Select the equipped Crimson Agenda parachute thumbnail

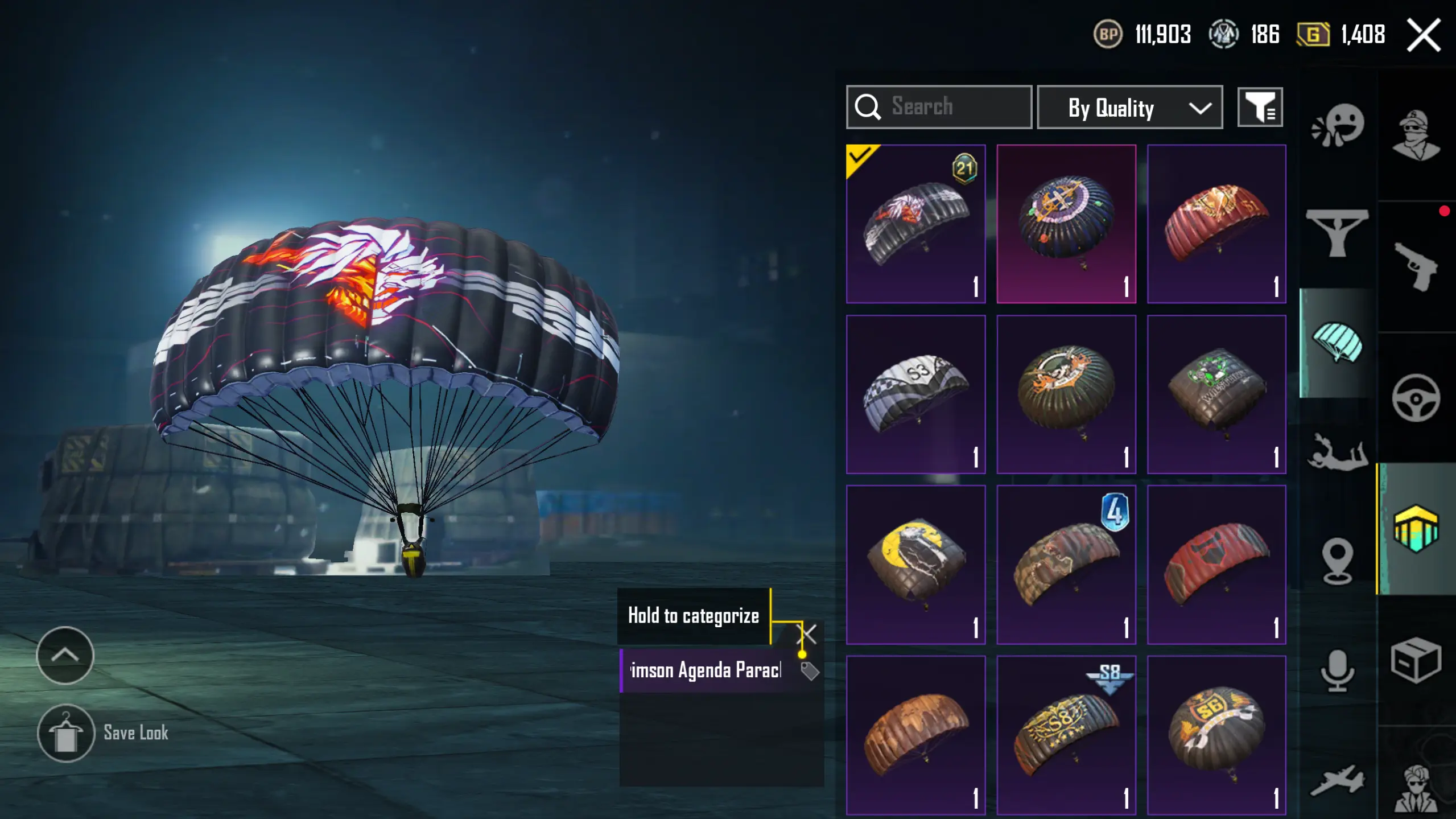tap(915, 224)
